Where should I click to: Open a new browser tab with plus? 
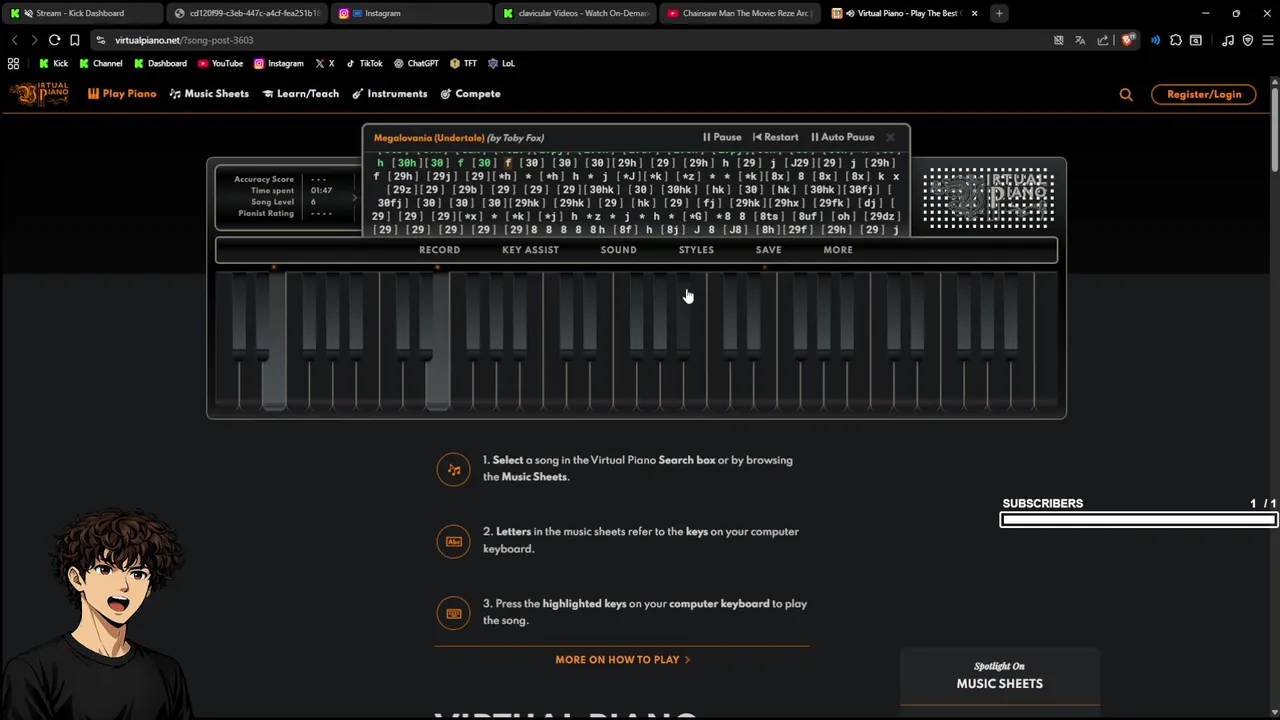pos(999,13)
